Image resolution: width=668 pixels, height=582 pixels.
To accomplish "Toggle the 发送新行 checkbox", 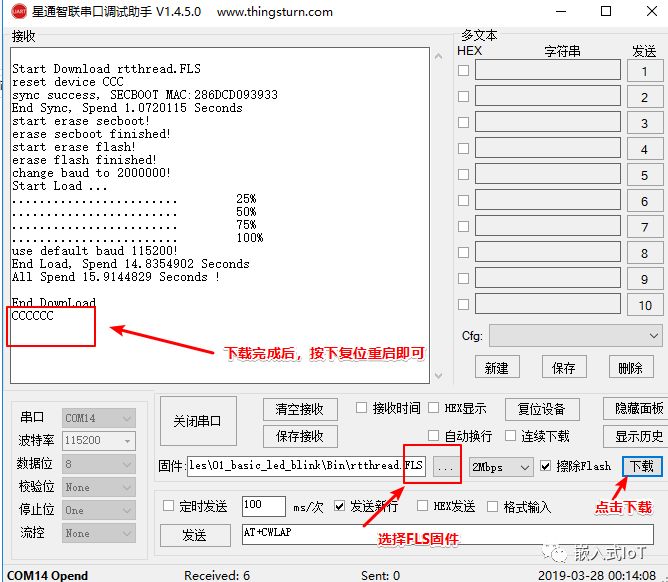I will (x=339, y=506).
